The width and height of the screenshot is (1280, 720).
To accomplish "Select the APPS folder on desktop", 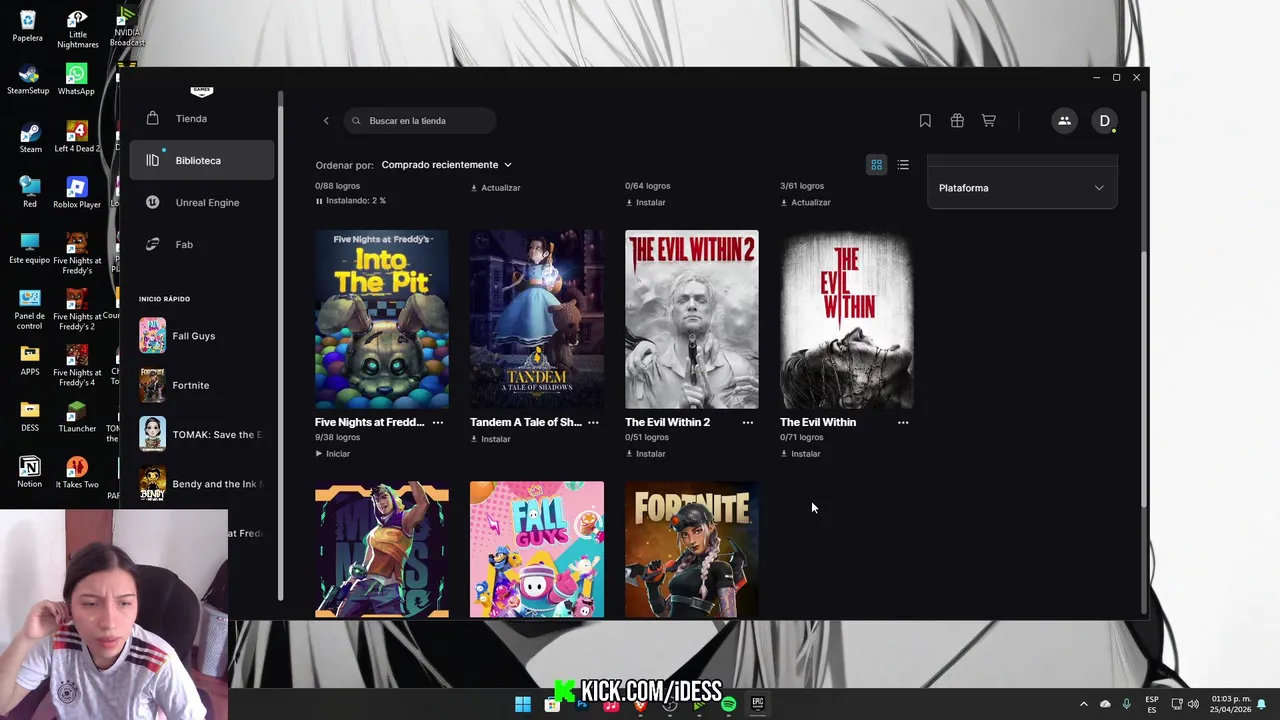I will tap(30, 361).
